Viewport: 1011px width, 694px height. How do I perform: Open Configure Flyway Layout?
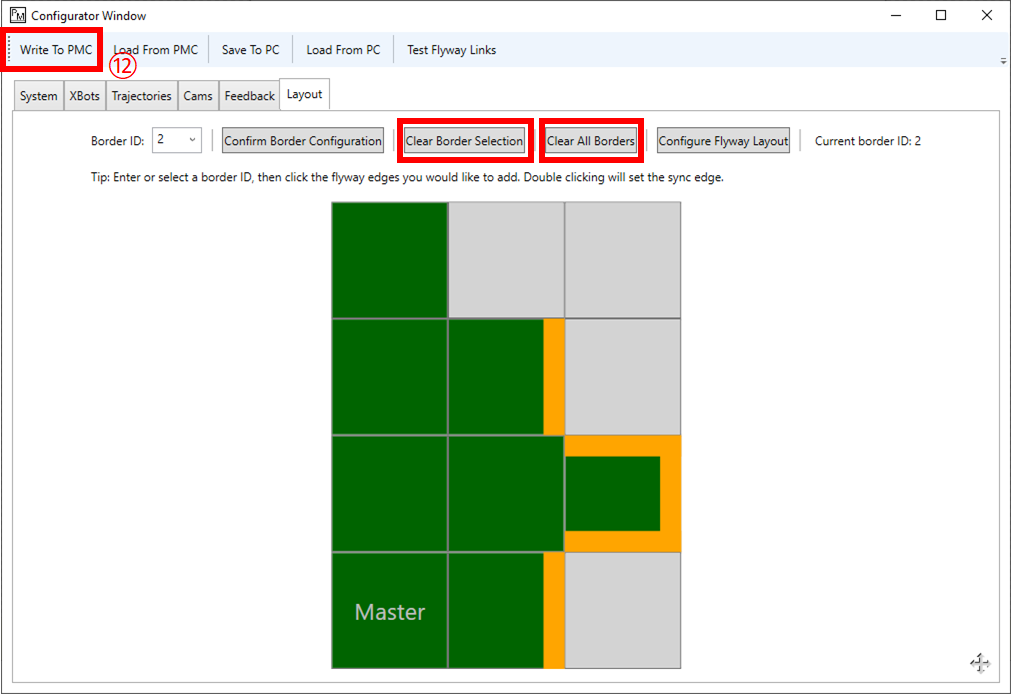tap(722, 140)
